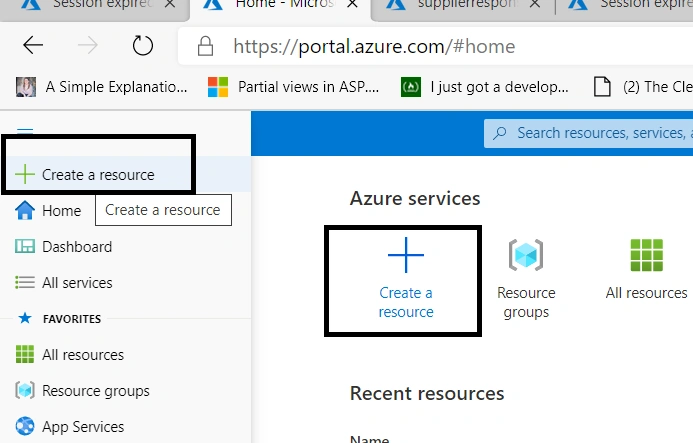Image resolution: width=693 pixels, height=443 pixels.
Task: Click the Resource groups cube icon in sidebar
Action: point(25,390)
